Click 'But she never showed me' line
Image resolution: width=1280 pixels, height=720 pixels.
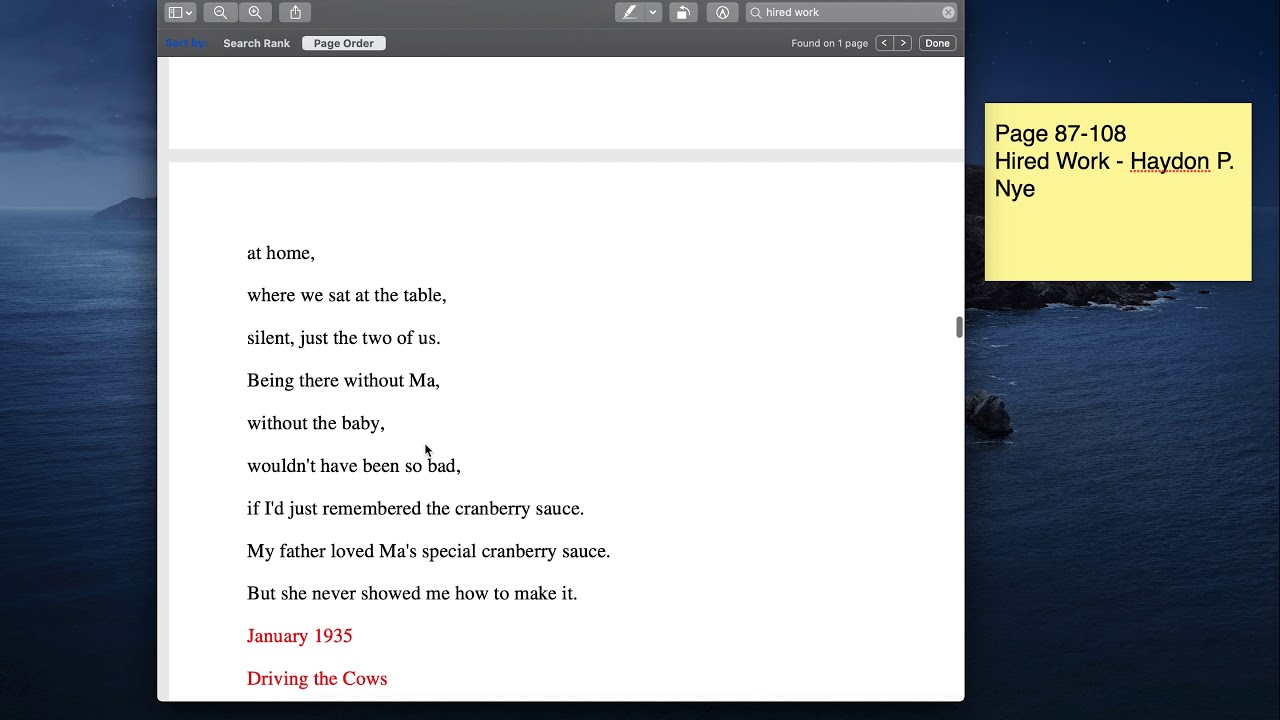(x=412, y=593)
